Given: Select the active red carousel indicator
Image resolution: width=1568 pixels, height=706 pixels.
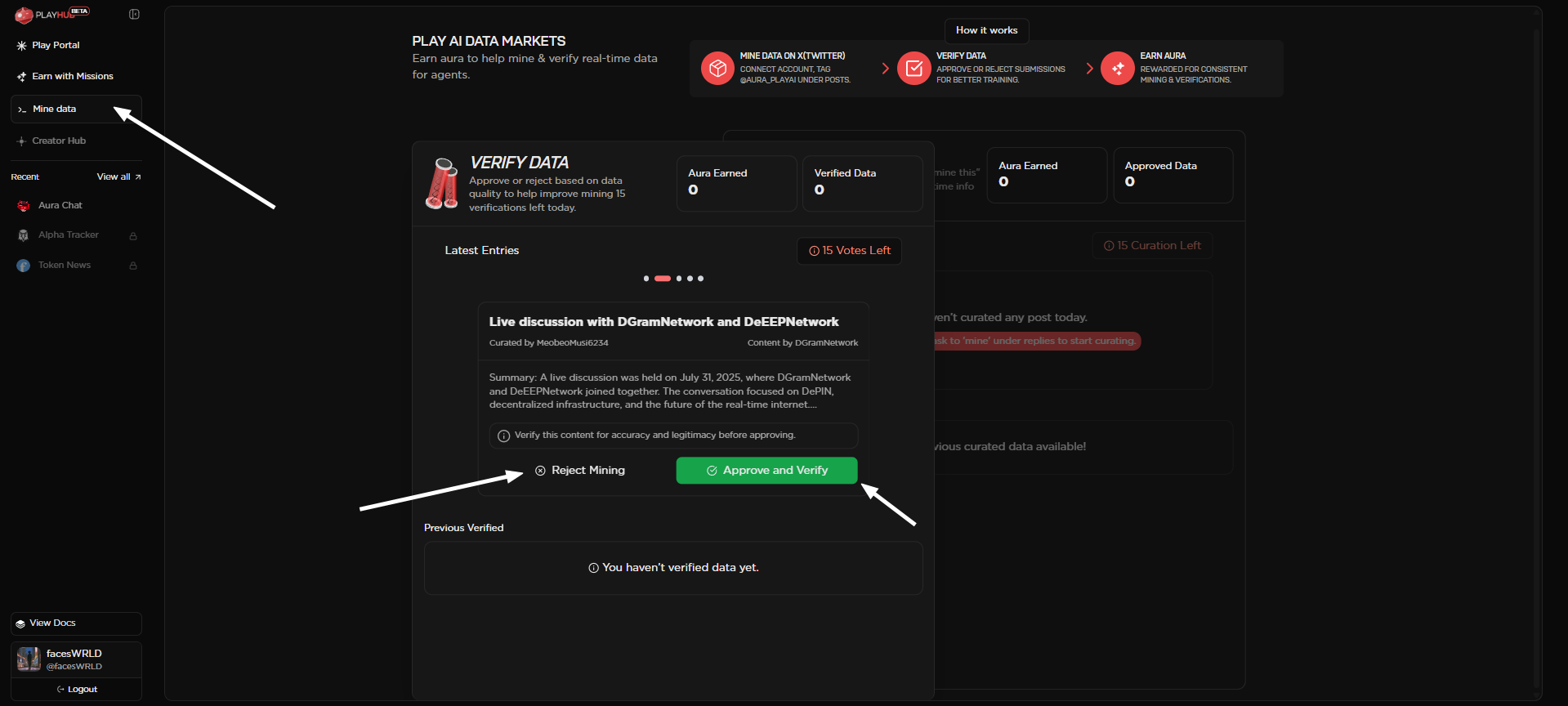Looking at the screenshot, I should (663, 279).
